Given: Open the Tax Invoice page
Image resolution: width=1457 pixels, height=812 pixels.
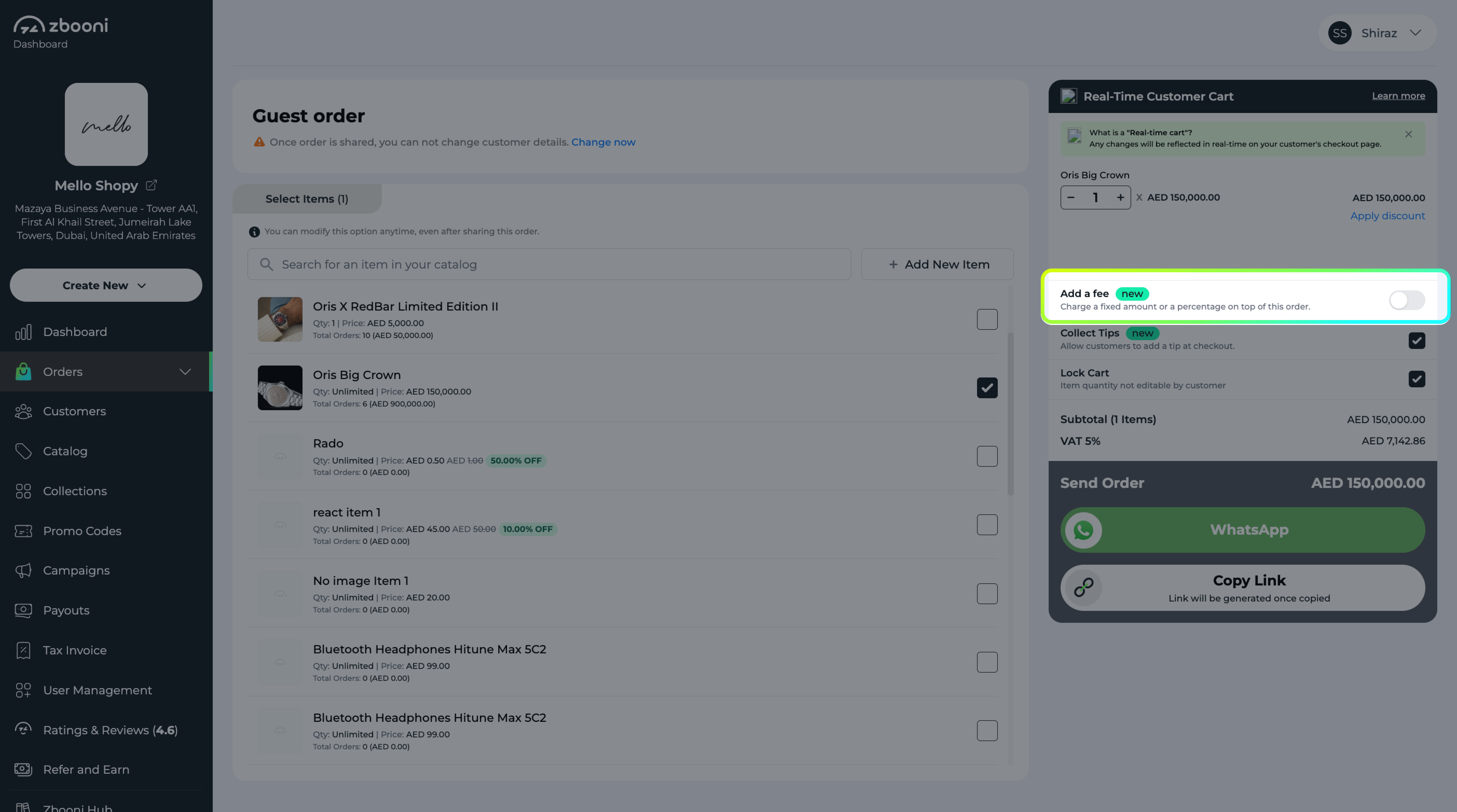Looking at the screenshot, I should [106, 650].
